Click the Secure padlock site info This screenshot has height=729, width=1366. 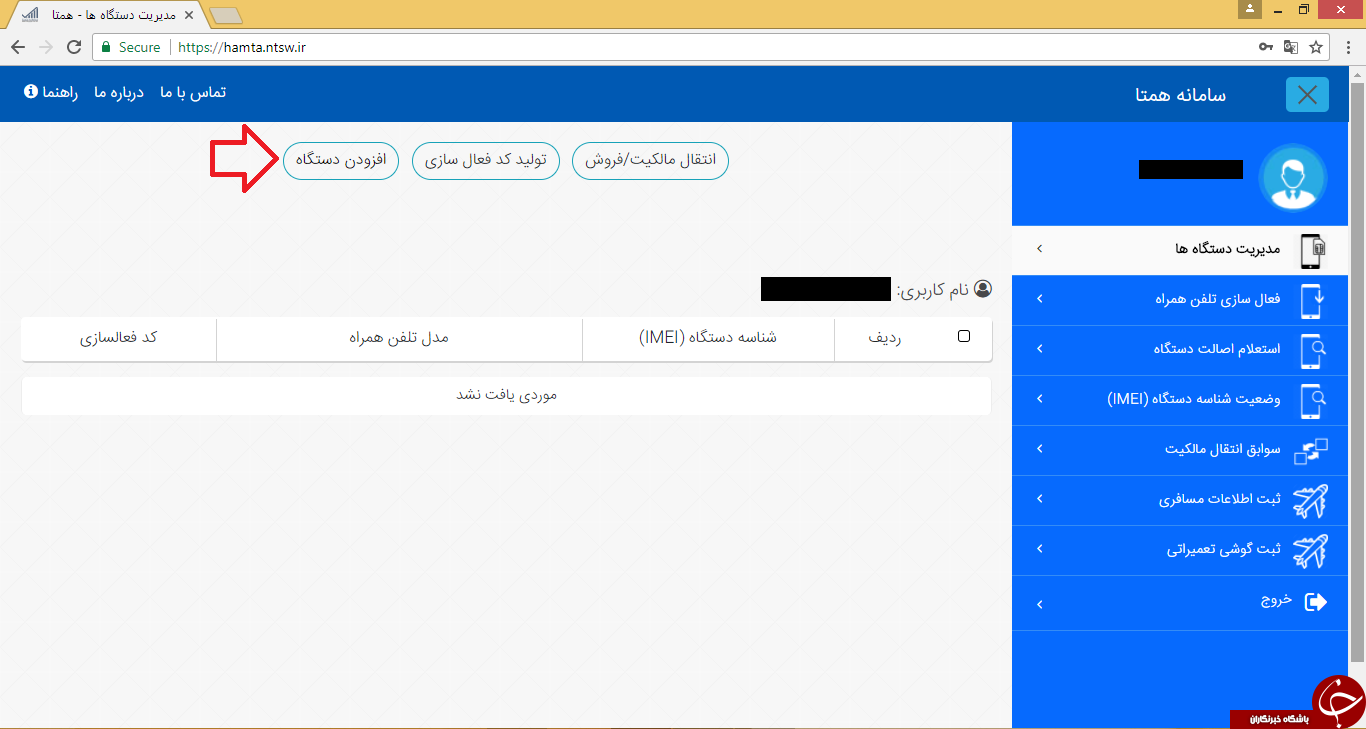[x=130, y=47]
